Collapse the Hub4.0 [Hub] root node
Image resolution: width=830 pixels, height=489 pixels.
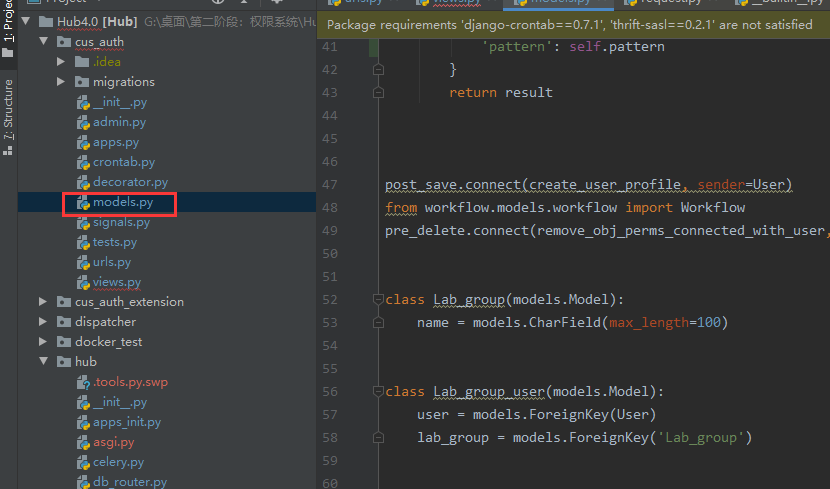[x=25, y=21]
